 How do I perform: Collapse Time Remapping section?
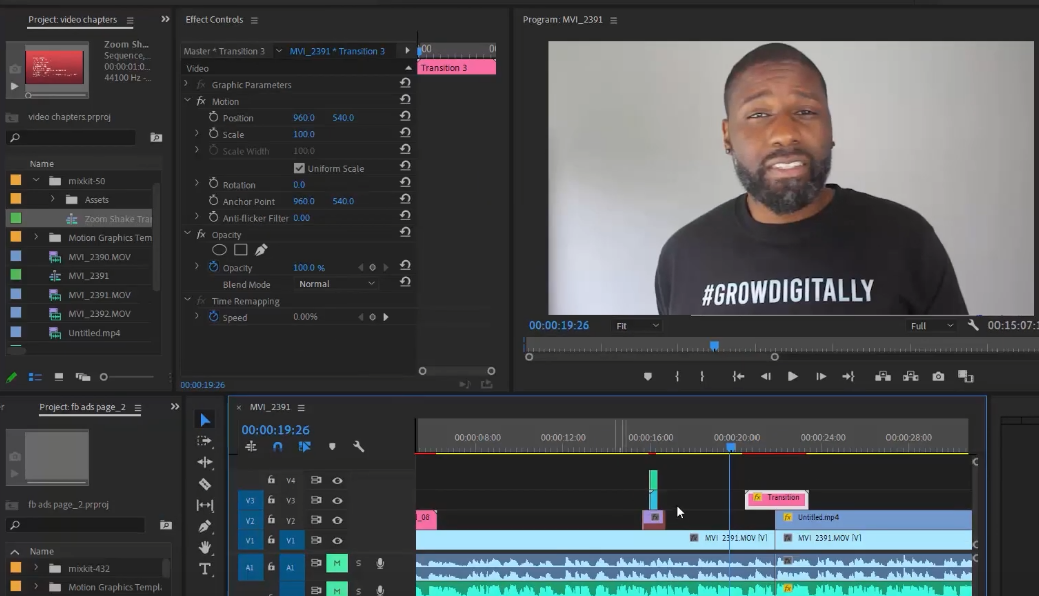[188, 300]
